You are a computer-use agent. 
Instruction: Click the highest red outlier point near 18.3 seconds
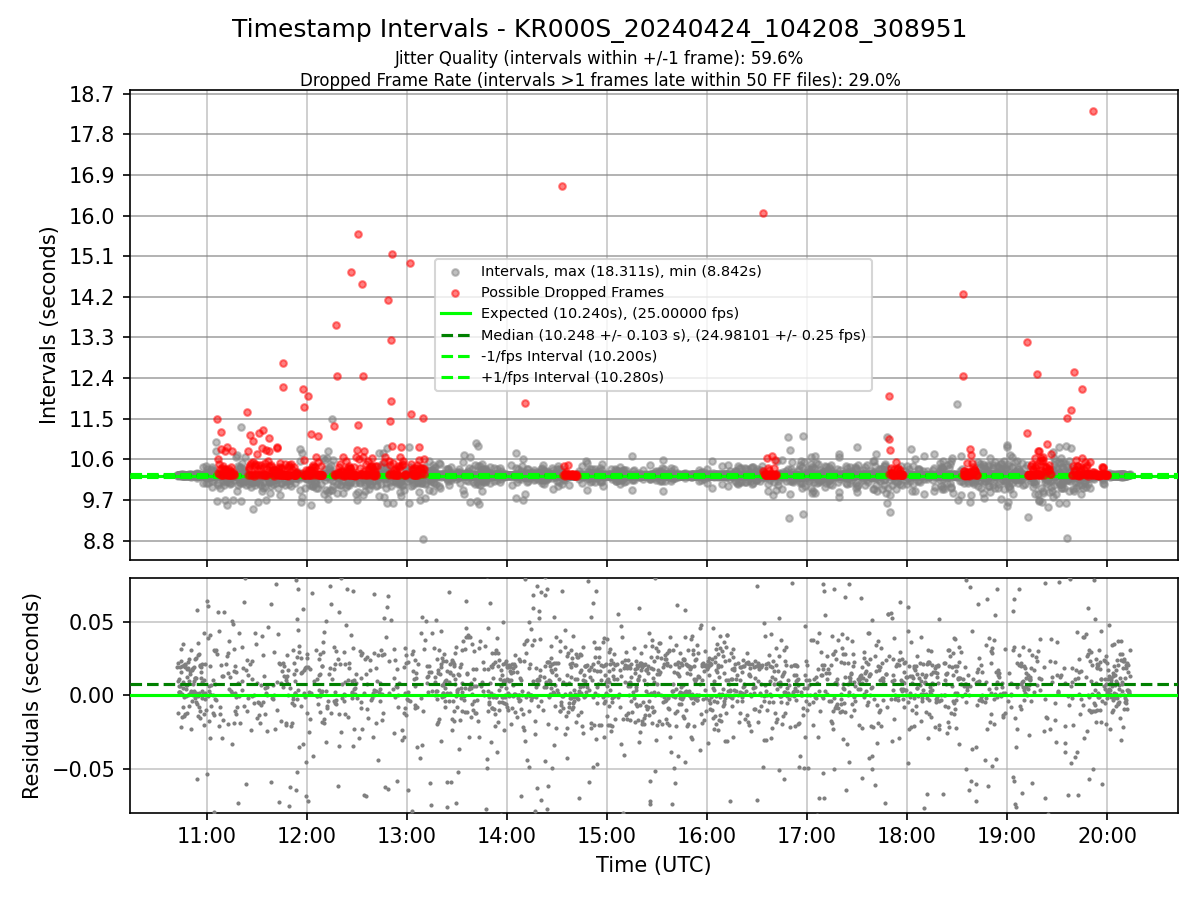coord(1093,111)
